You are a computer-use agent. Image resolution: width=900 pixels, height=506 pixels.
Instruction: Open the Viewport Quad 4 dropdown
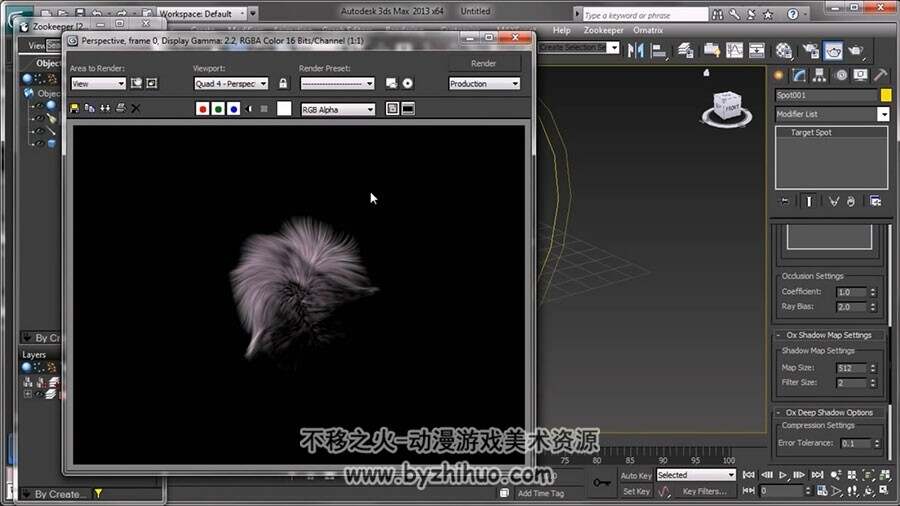pyautogui.click(x=231, y=84)
